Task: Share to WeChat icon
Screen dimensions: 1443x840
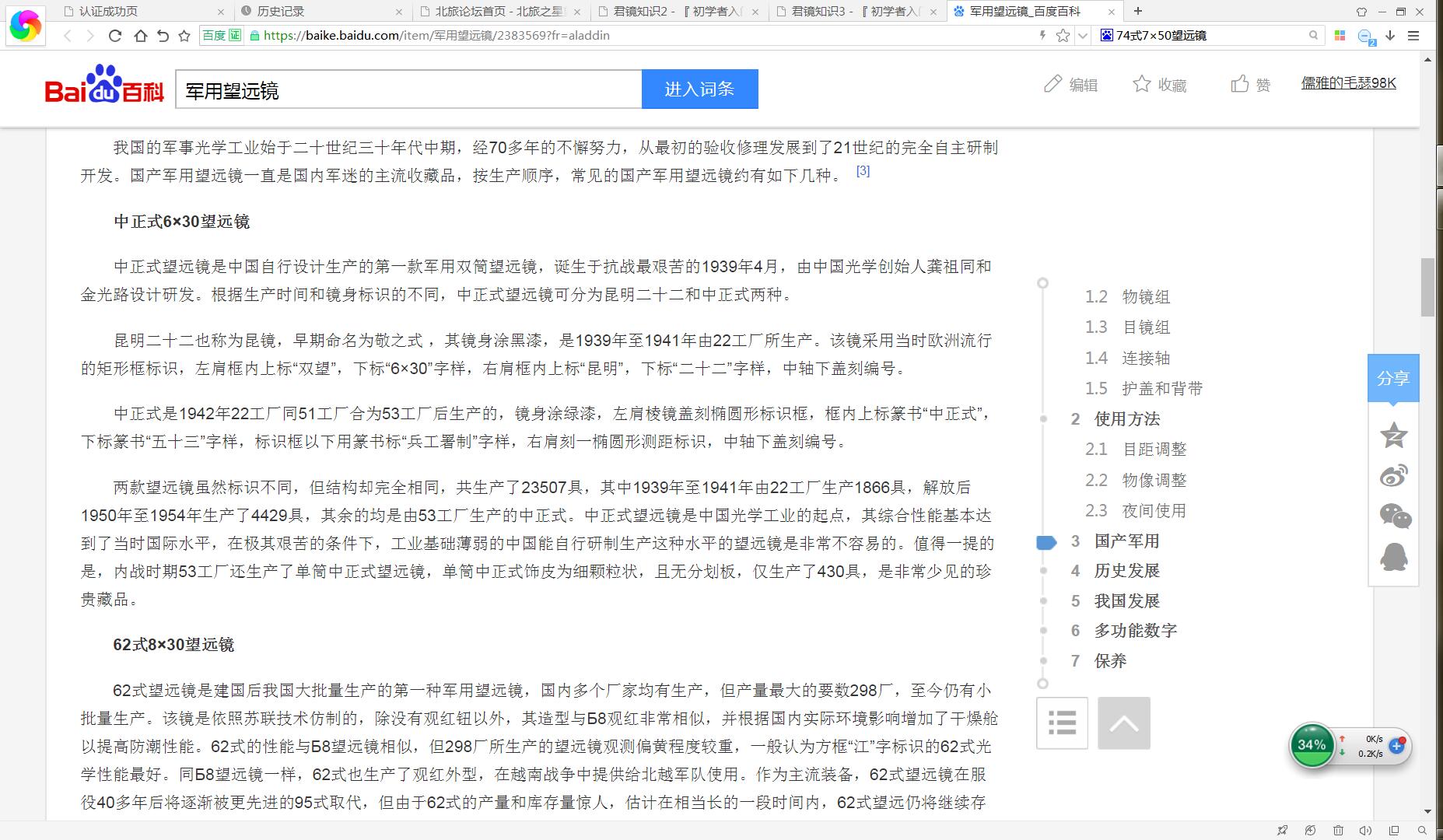Action: [1394, 516]
